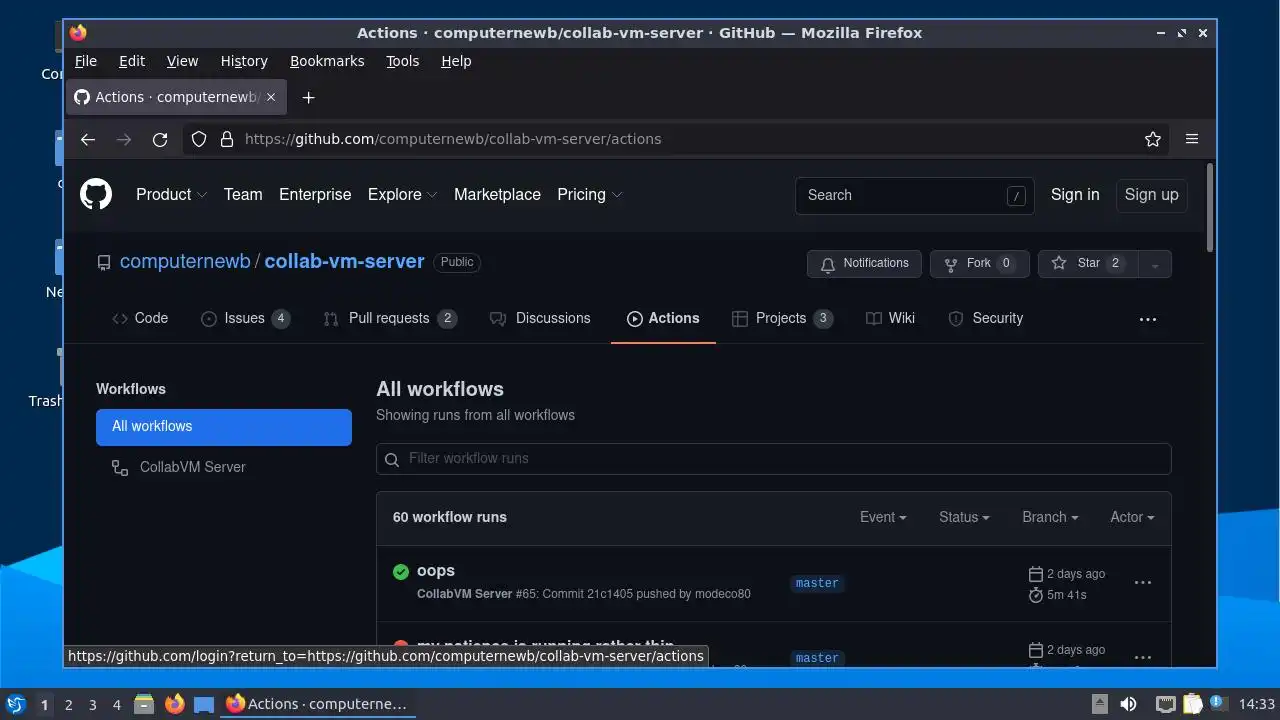Viewport: 1280px width, 720px height.
Task: Click the Notifications bell button
Action: 864,263
